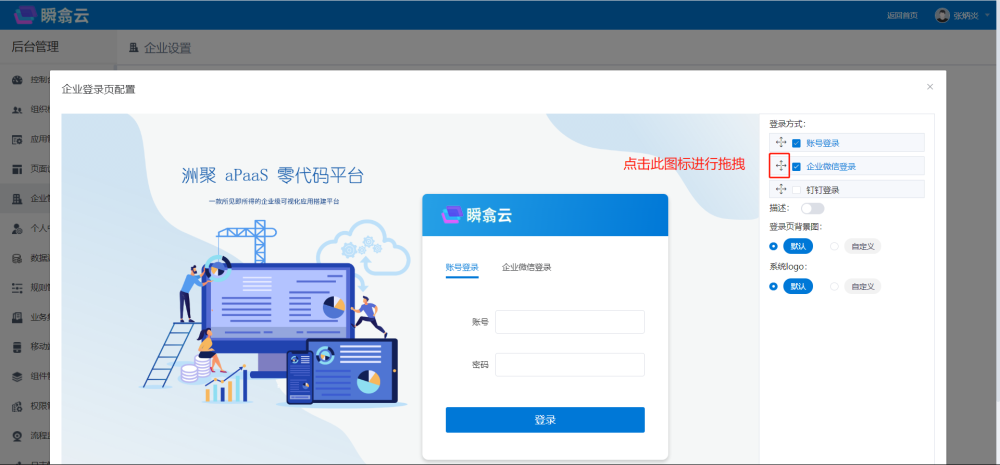Uncheck the 企业微信登录 checkbox
Screen dimensions: 1000x465
(797, 166)
